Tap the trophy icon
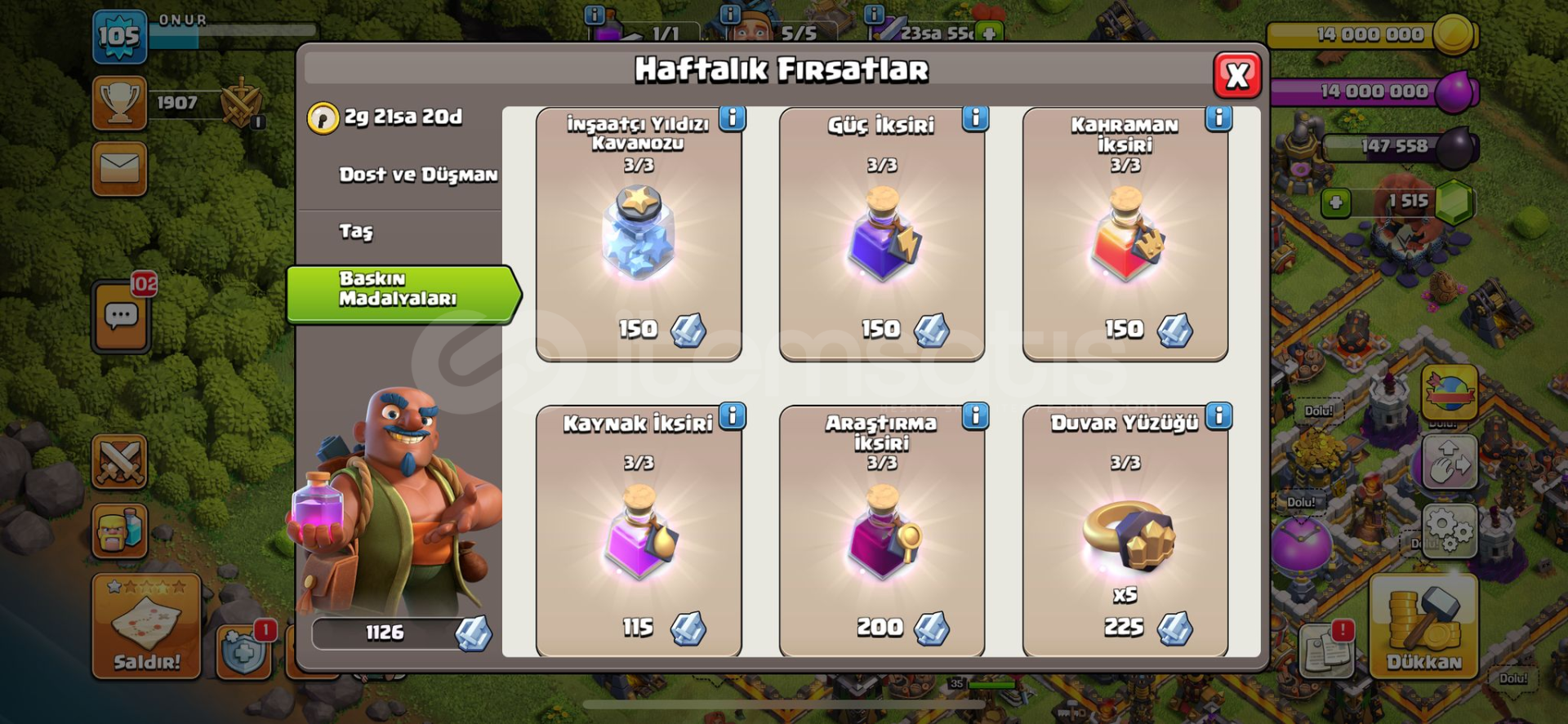 [x=119, y=103]
